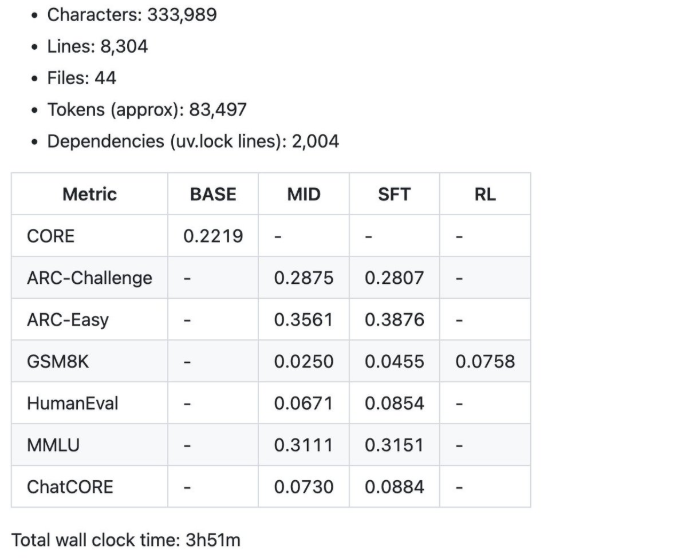The height and width of the screenshot is (558, 688).
Task: Click the CORE base score 0.2219
Action: click(x=213, y=236)
